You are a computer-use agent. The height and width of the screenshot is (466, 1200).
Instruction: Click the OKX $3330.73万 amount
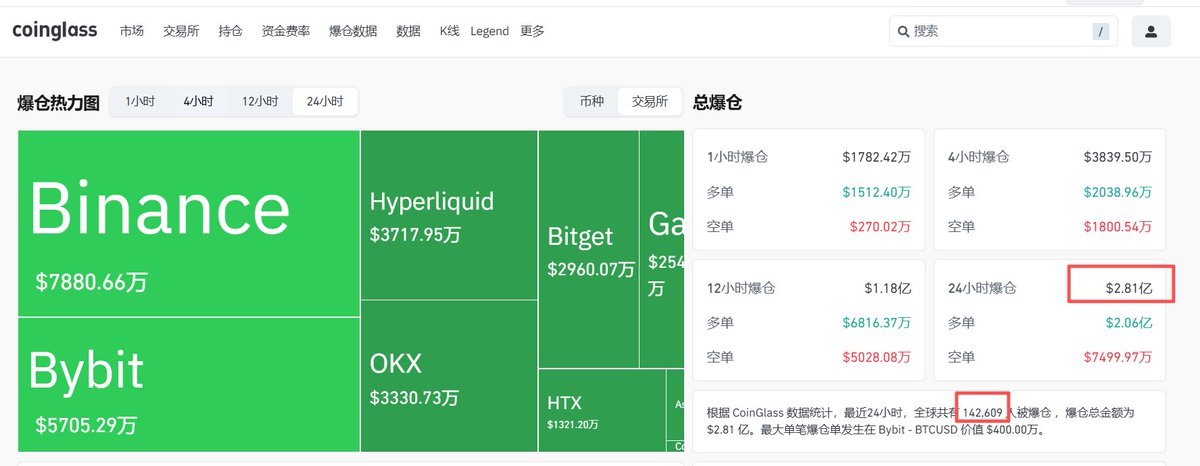pyautogui.click(x=415, y=397)
